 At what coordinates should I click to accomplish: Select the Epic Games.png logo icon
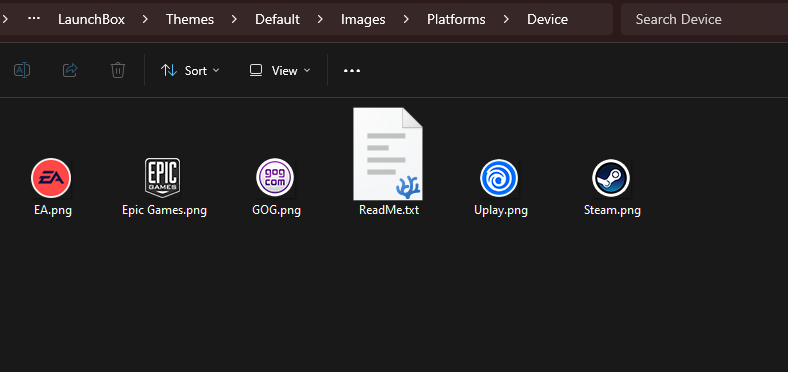[162, 178]
